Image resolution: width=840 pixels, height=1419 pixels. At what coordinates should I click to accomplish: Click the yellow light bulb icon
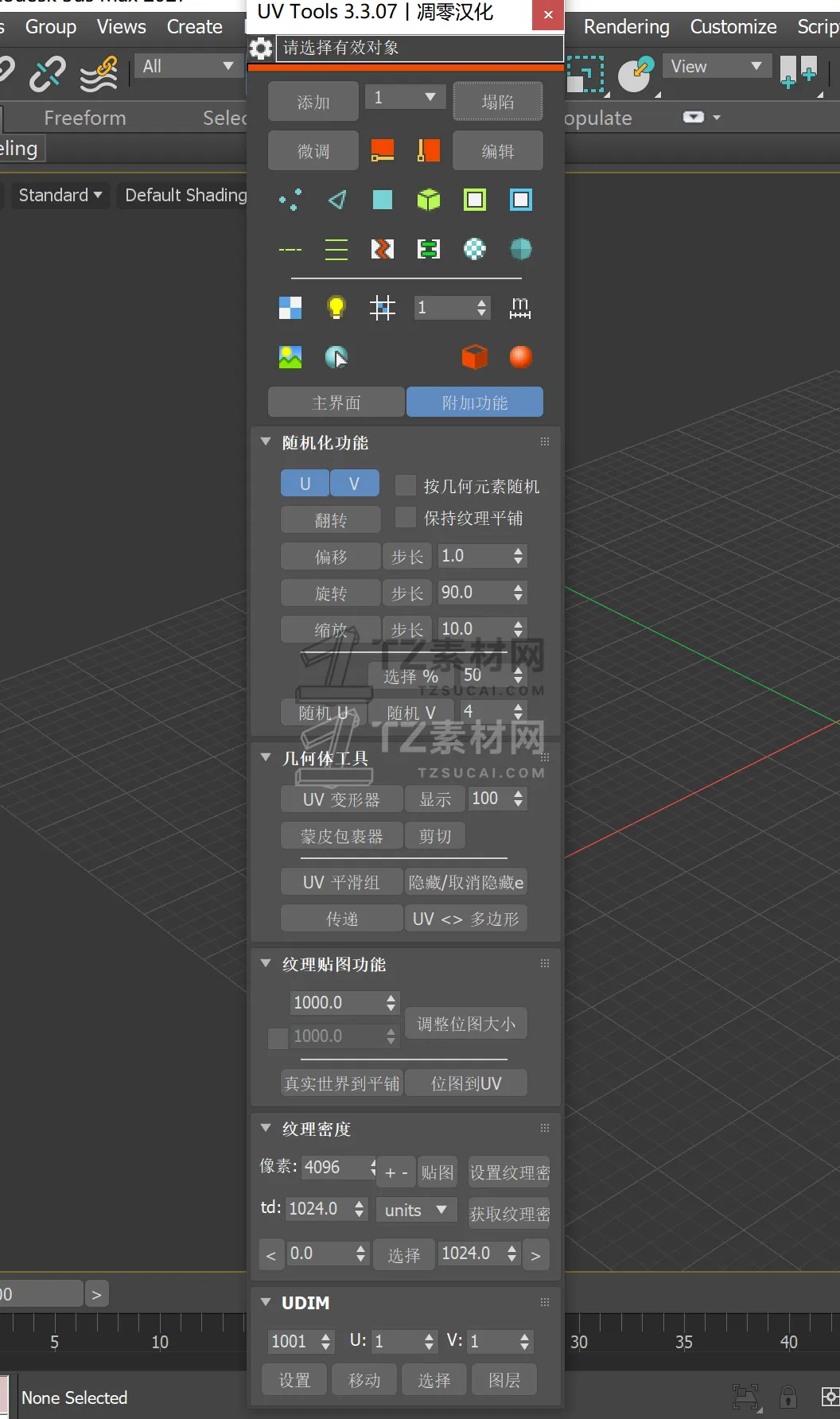click(x=336, y=308)
